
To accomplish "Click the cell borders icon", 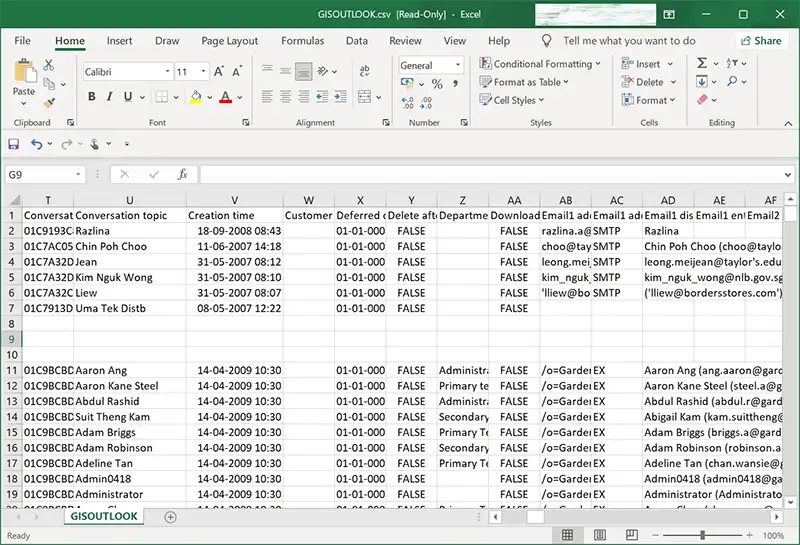I will click(x=162, y=96).
